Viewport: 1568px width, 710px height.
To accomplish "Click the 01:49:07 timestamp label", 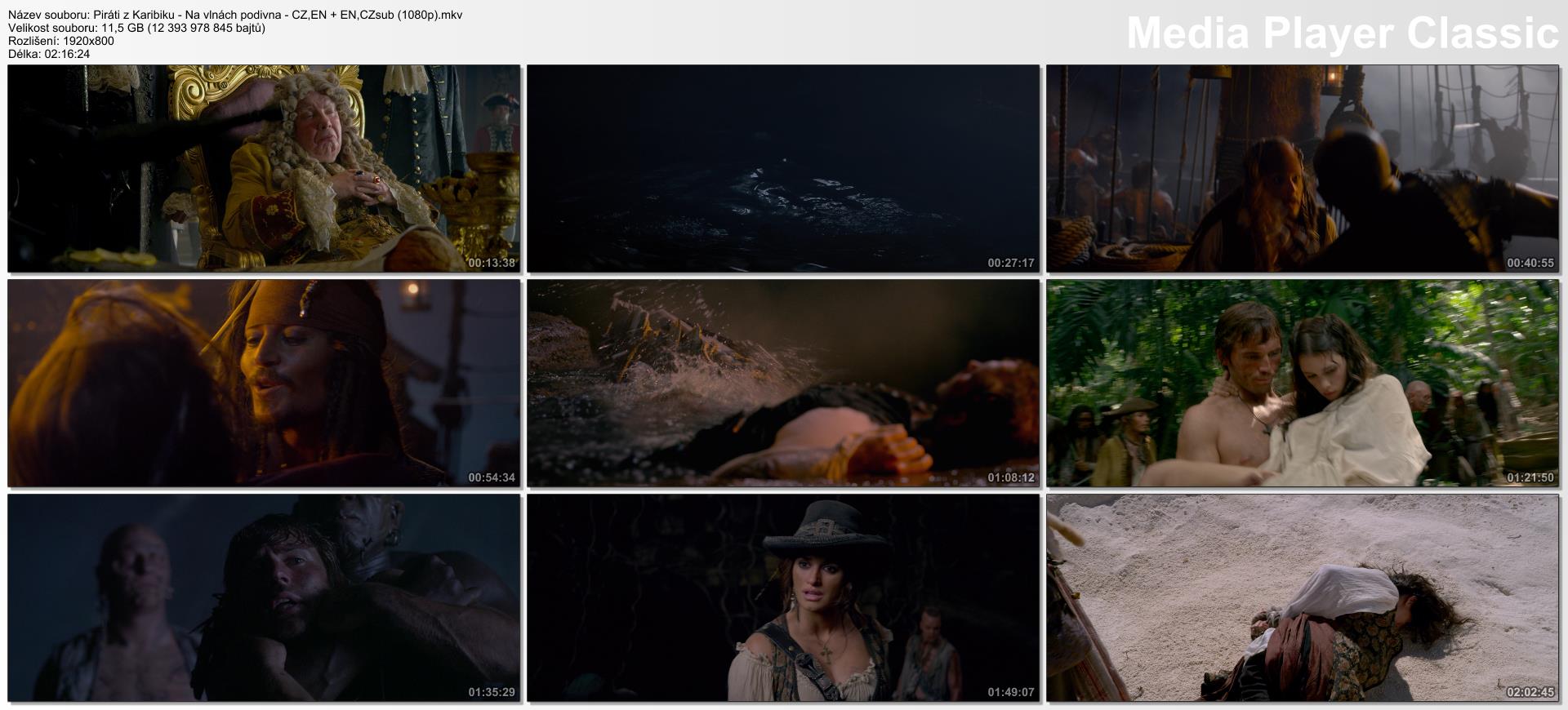I will [x=1010, y=692].
